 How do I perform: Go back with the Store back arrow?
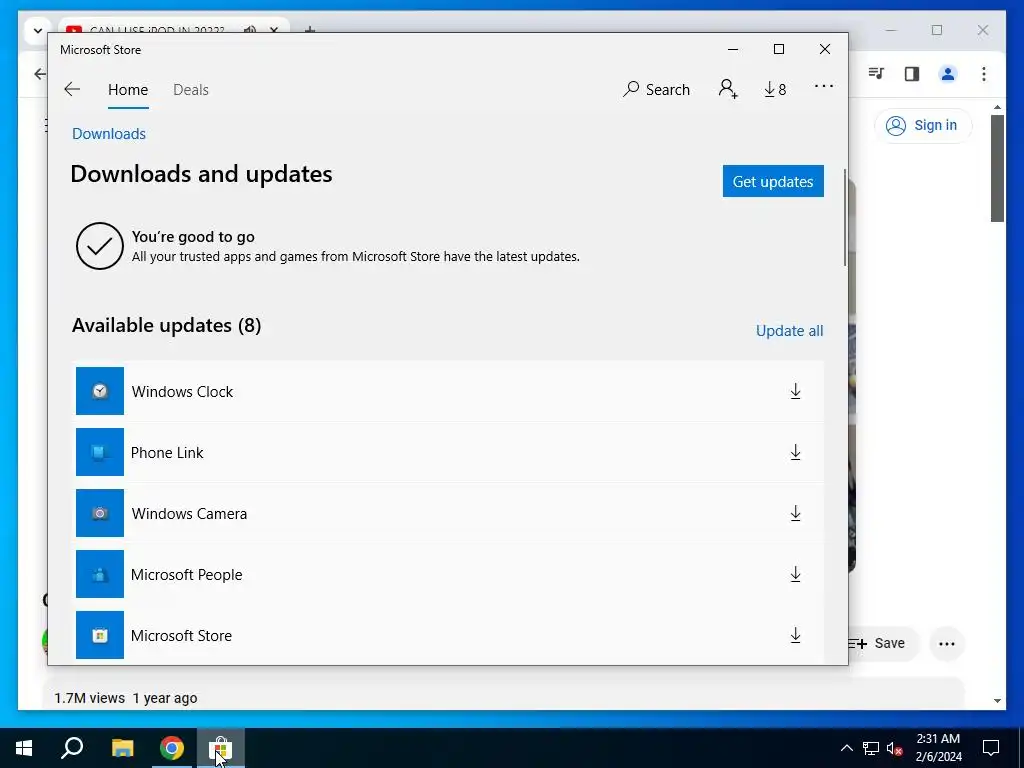[72, 89]
